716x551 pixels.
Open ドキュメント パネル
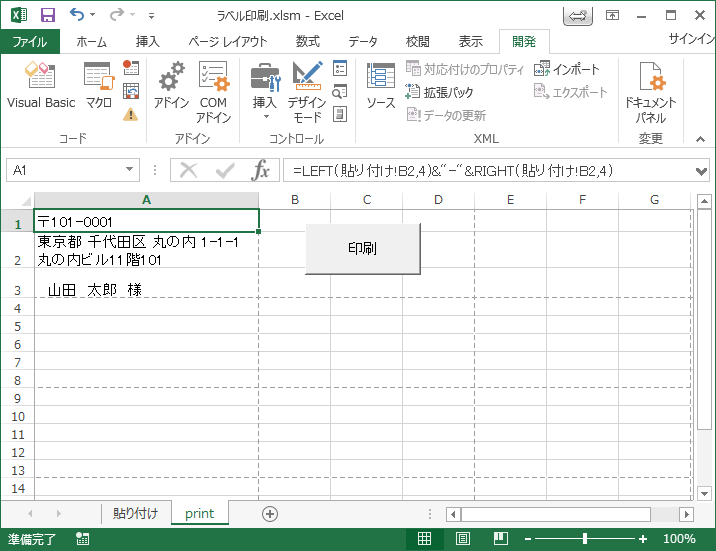650,92
